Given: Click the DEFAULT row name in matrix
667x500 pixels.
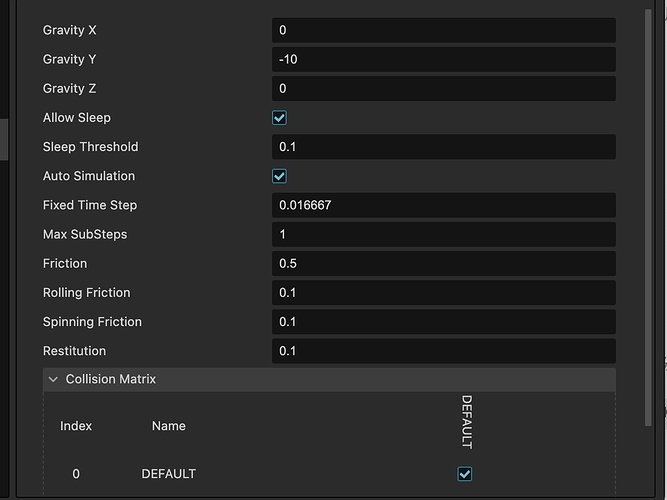Looking at the screenshot, I should pos(168,474).
